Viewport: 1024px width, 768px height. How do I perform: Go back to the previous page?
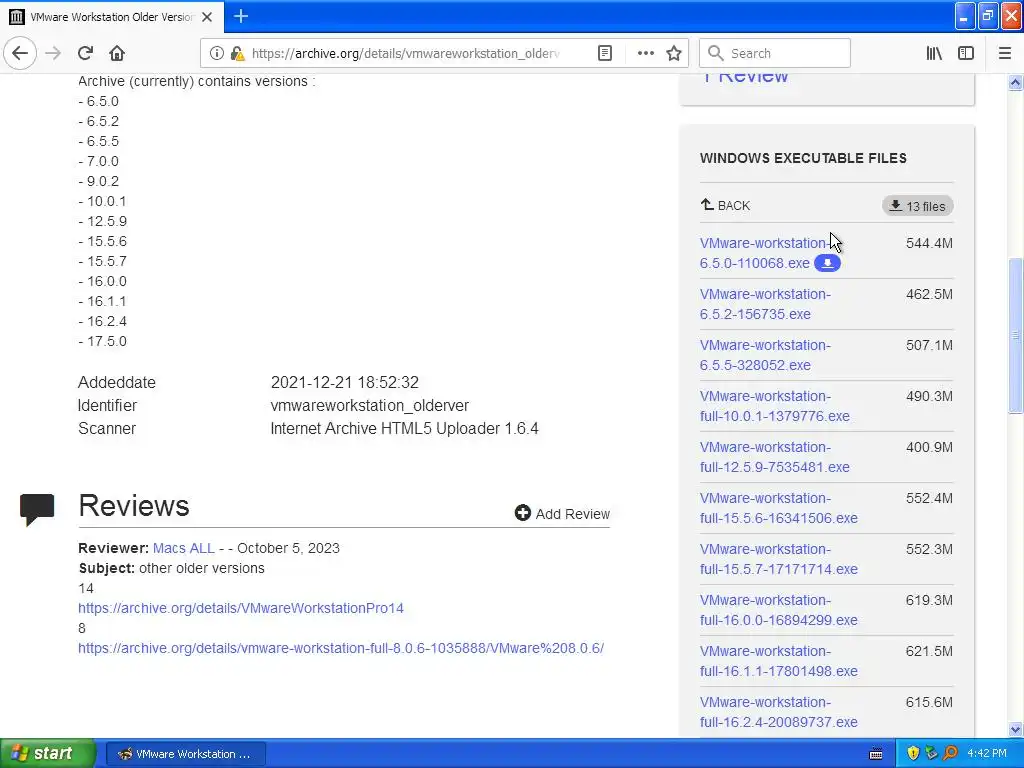click(20, 53)
